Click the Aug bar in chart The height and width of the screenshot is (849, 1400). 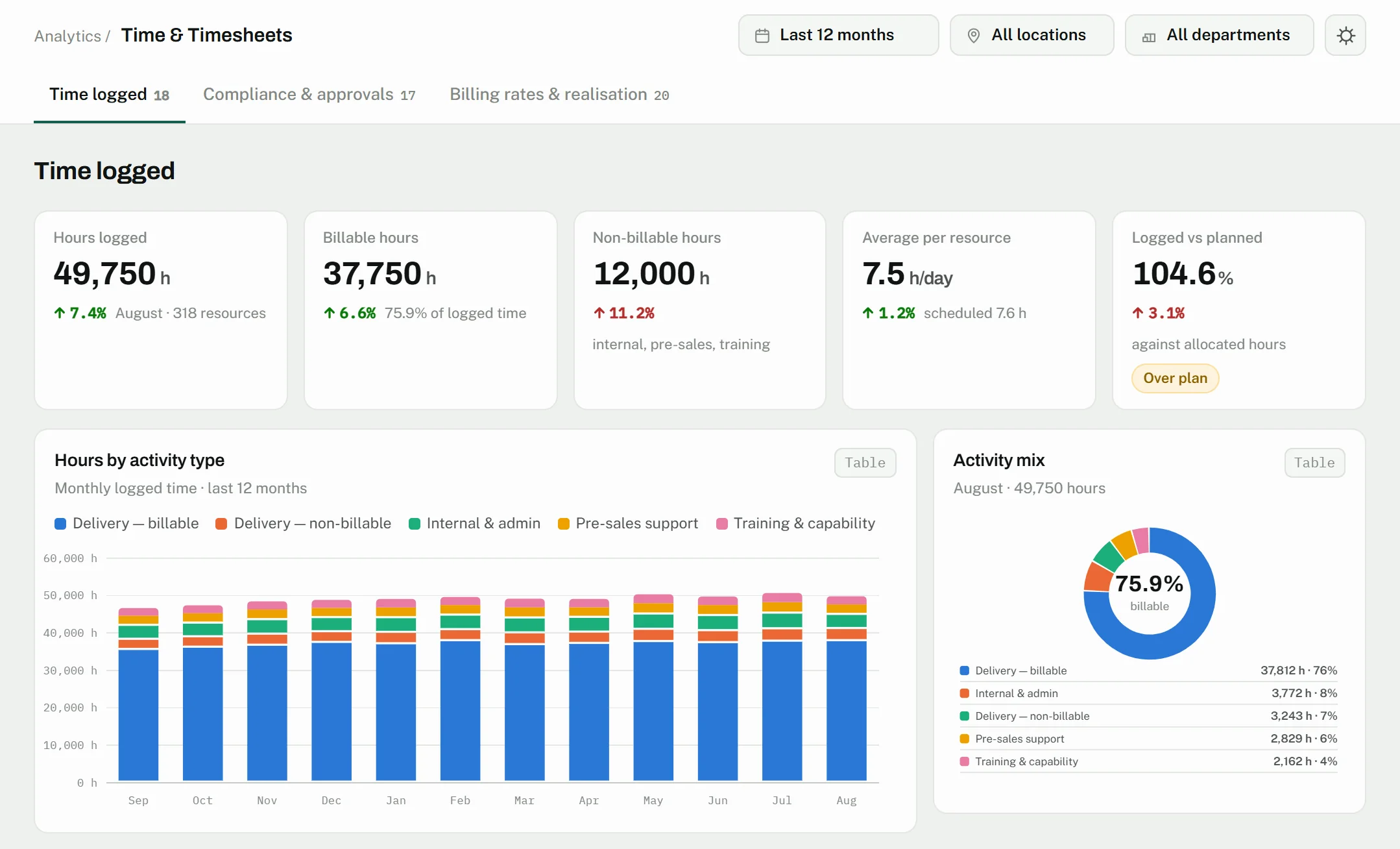click(847, 689)
